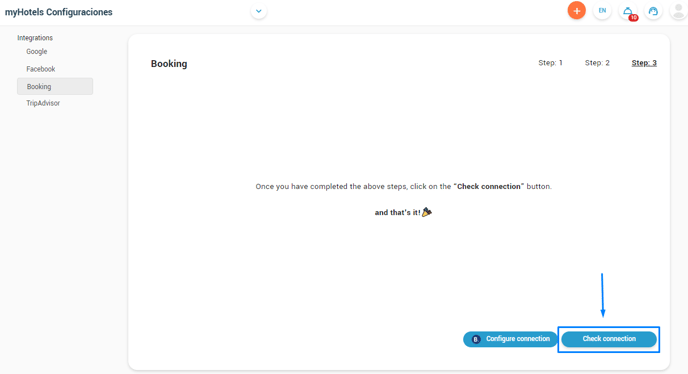Image resolution: width=688 pixels, height=374 pixels.
Task: Click the Configure connection button
Action: click(510, 339)
